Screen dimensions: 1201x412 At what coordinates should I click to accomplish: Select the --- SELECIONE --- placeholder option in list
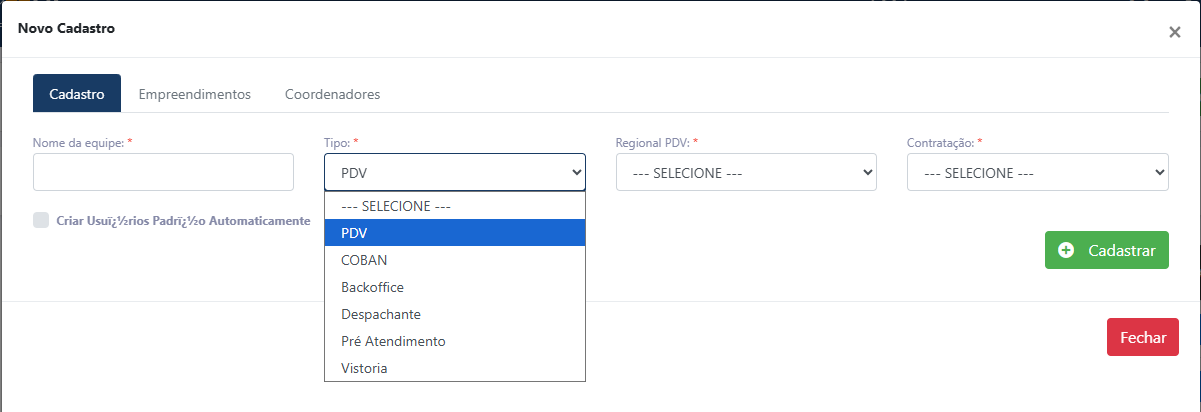pos(454,205)
